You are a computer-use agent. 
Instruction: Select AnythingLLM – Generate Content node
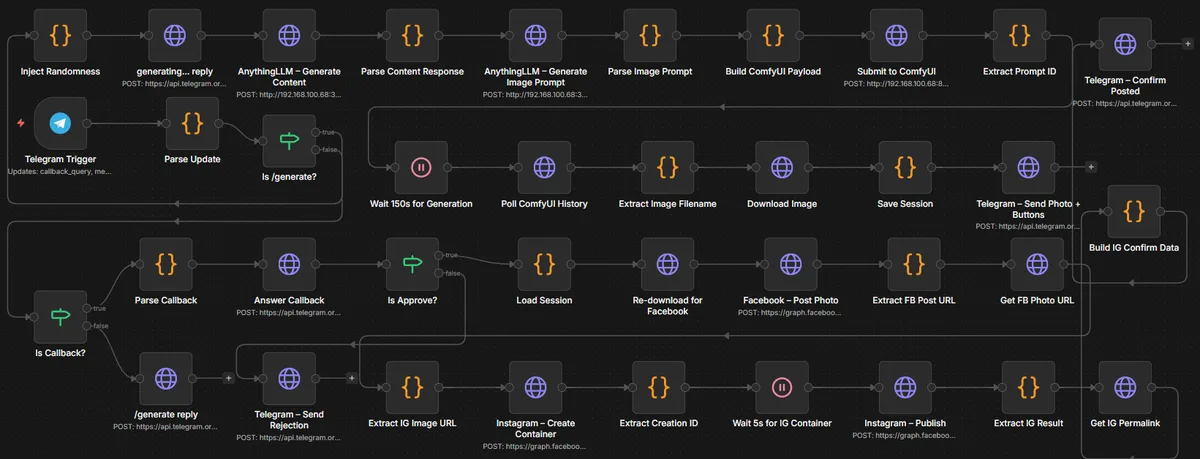point(289,35)
